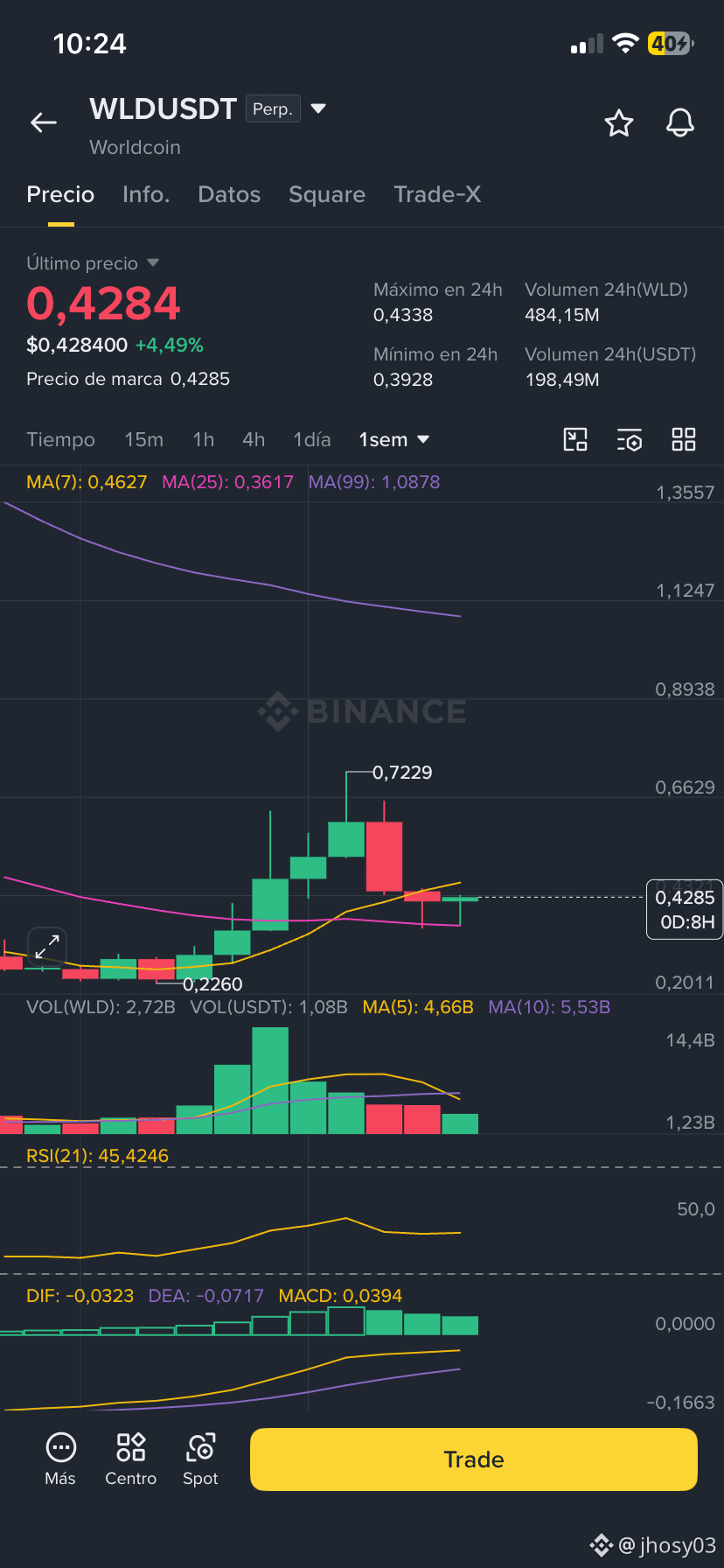This screenshot has width=724, height=1568.
Task: Expand chart to fullscreen with the arrows icon
Action: (x=47, y=946)
